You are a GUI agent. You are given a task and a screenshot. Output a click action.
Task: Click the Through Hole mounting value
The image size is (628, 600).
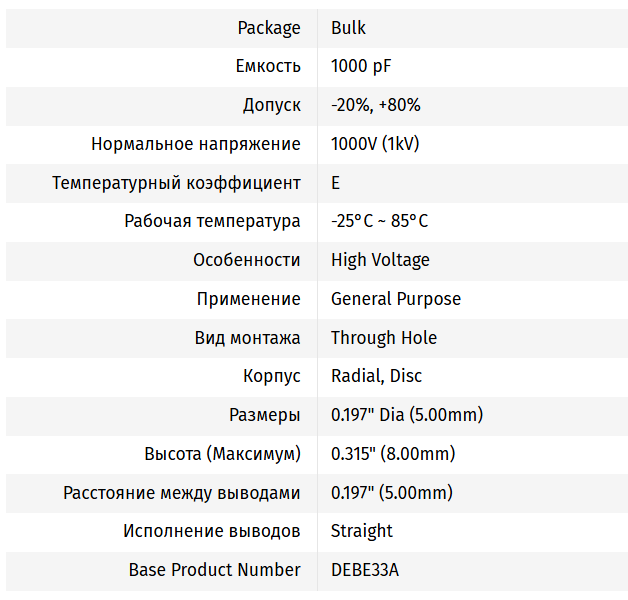[x=384, y=338]
